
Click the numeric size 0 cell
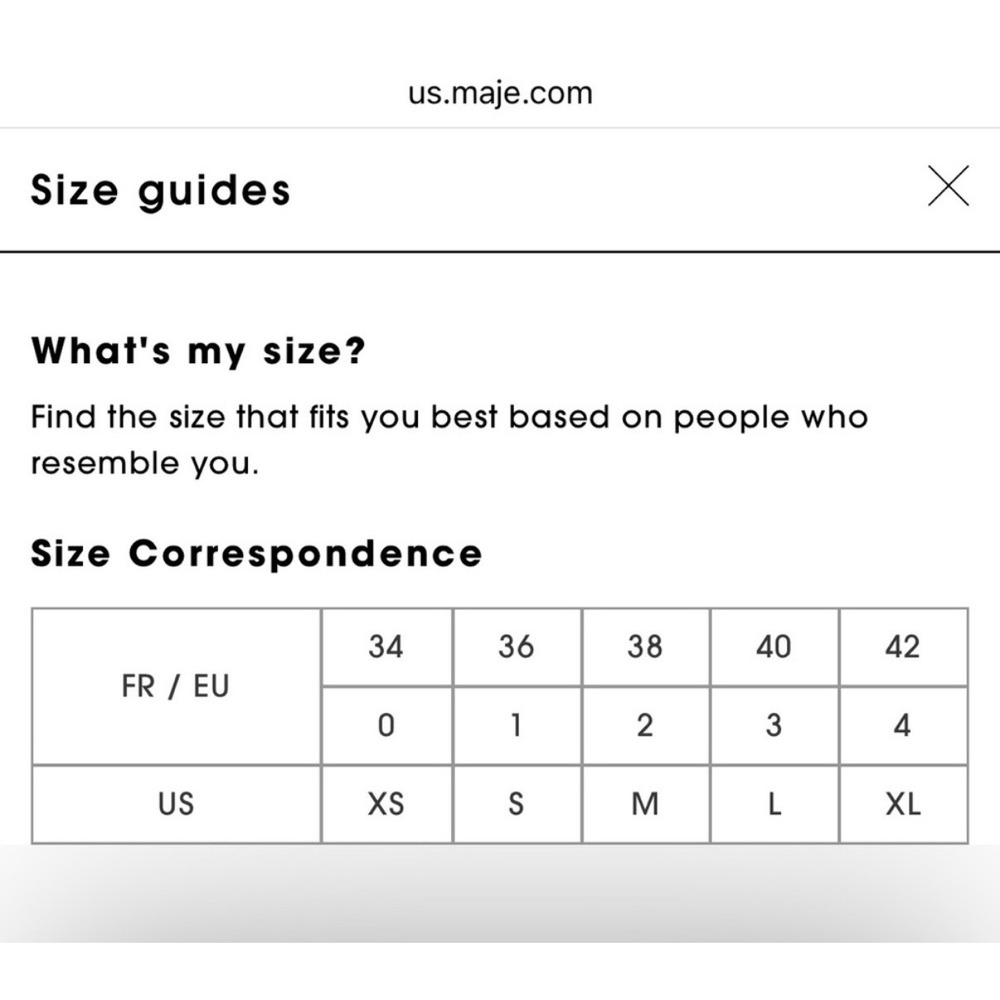pos(386,726)
